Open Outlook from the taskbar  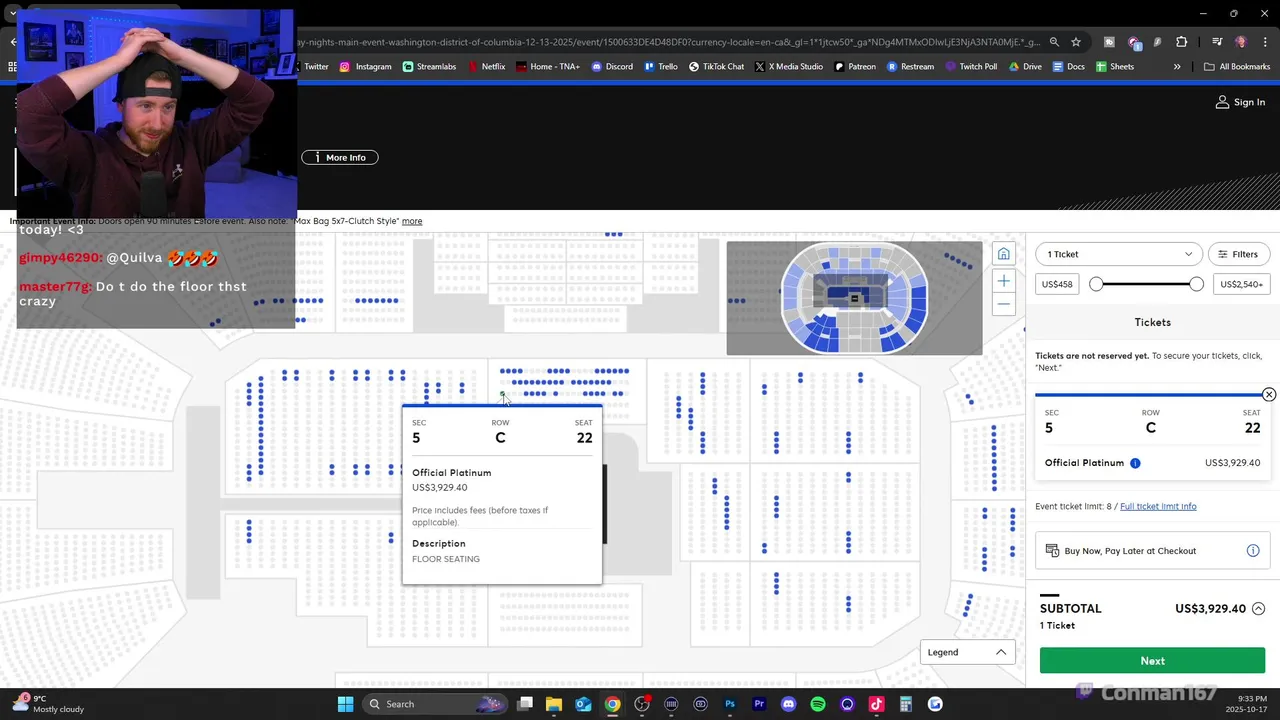pos(583,704)
